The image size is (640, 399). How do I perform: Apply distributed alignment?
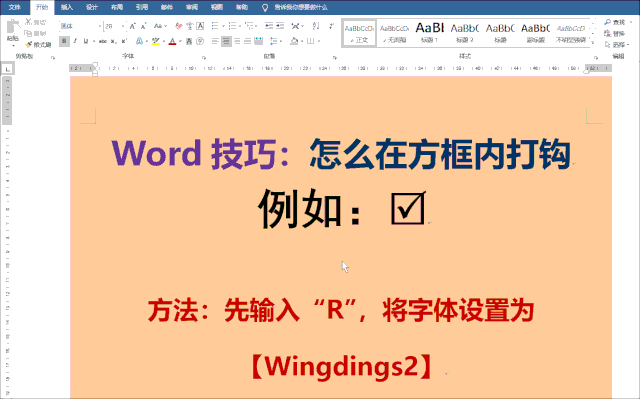click(x=258, y=41)
